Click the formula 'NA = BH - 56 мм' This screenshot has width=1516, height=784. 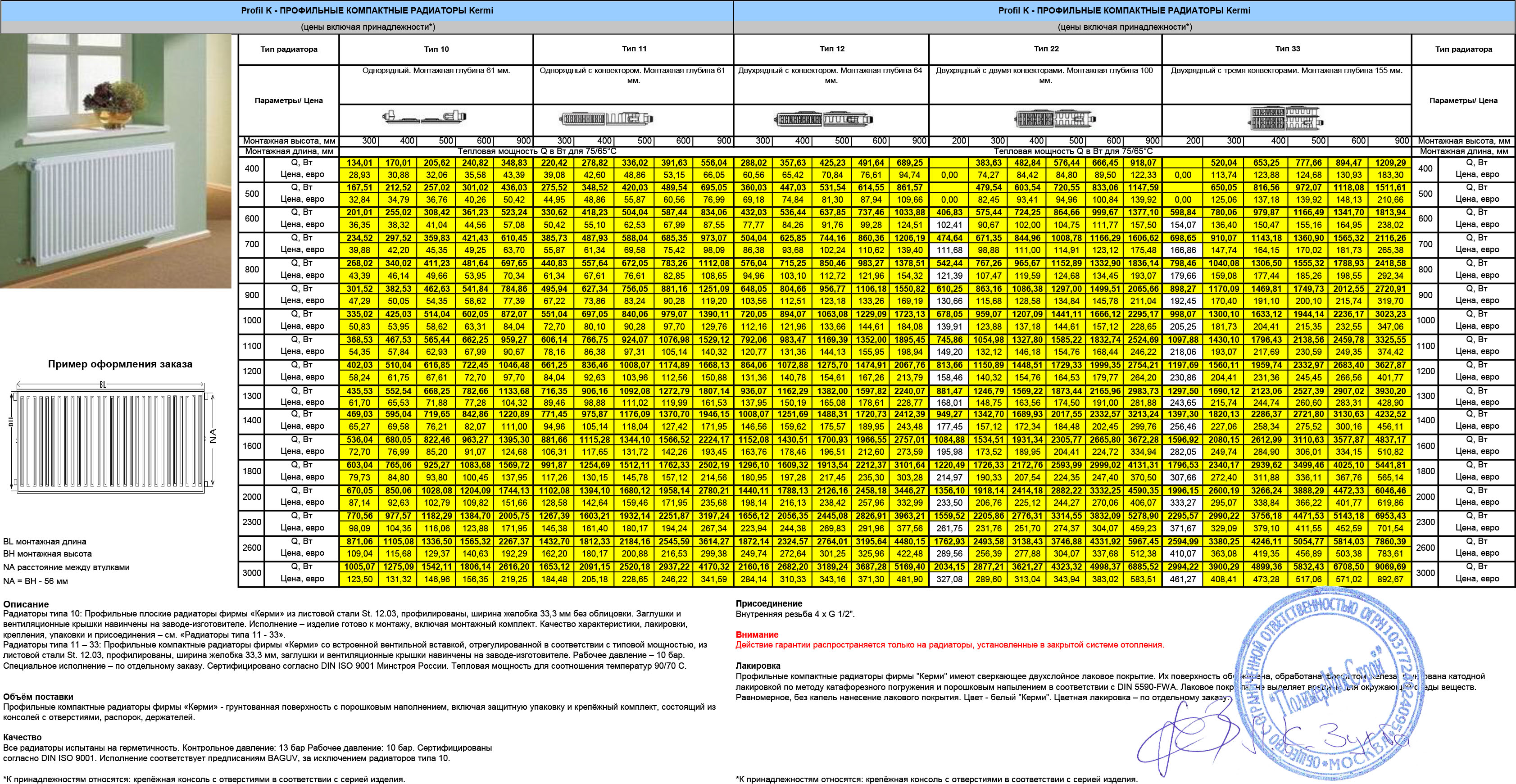pos(35,581)
